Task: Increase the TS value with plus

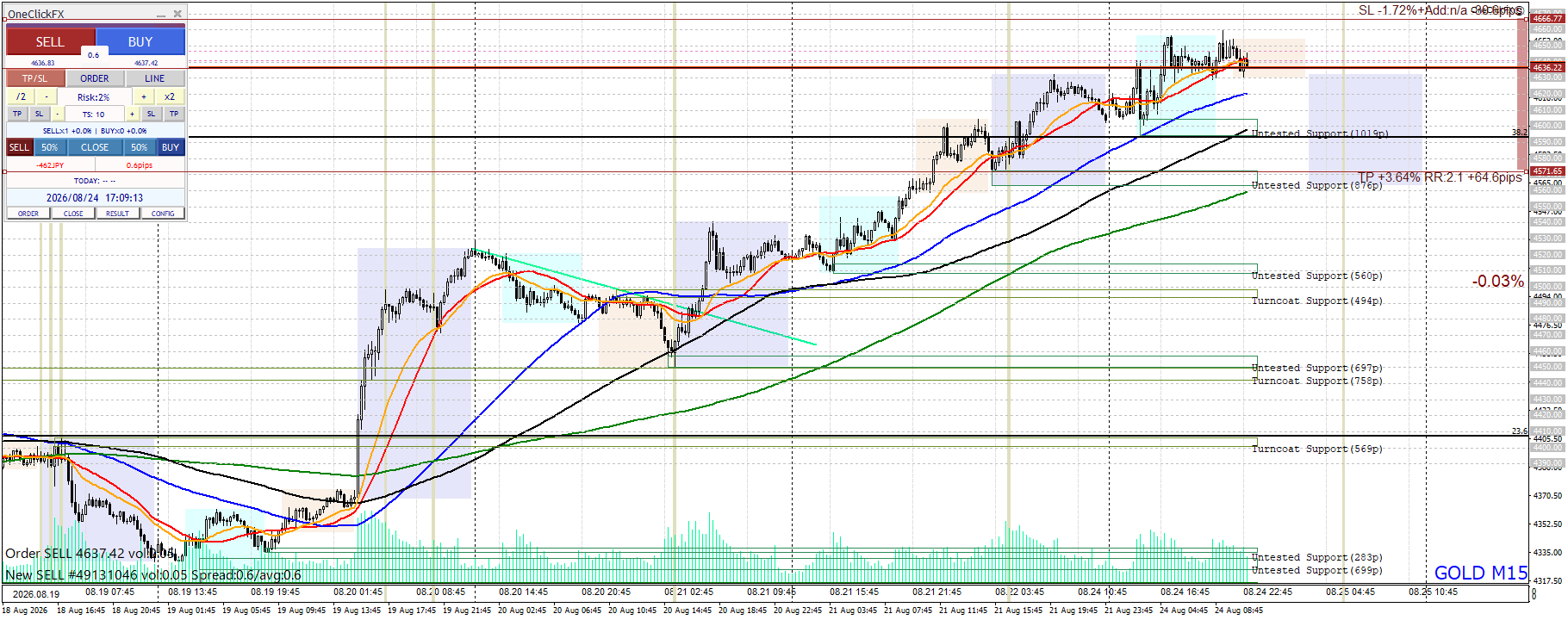Action: coord(132,114)
